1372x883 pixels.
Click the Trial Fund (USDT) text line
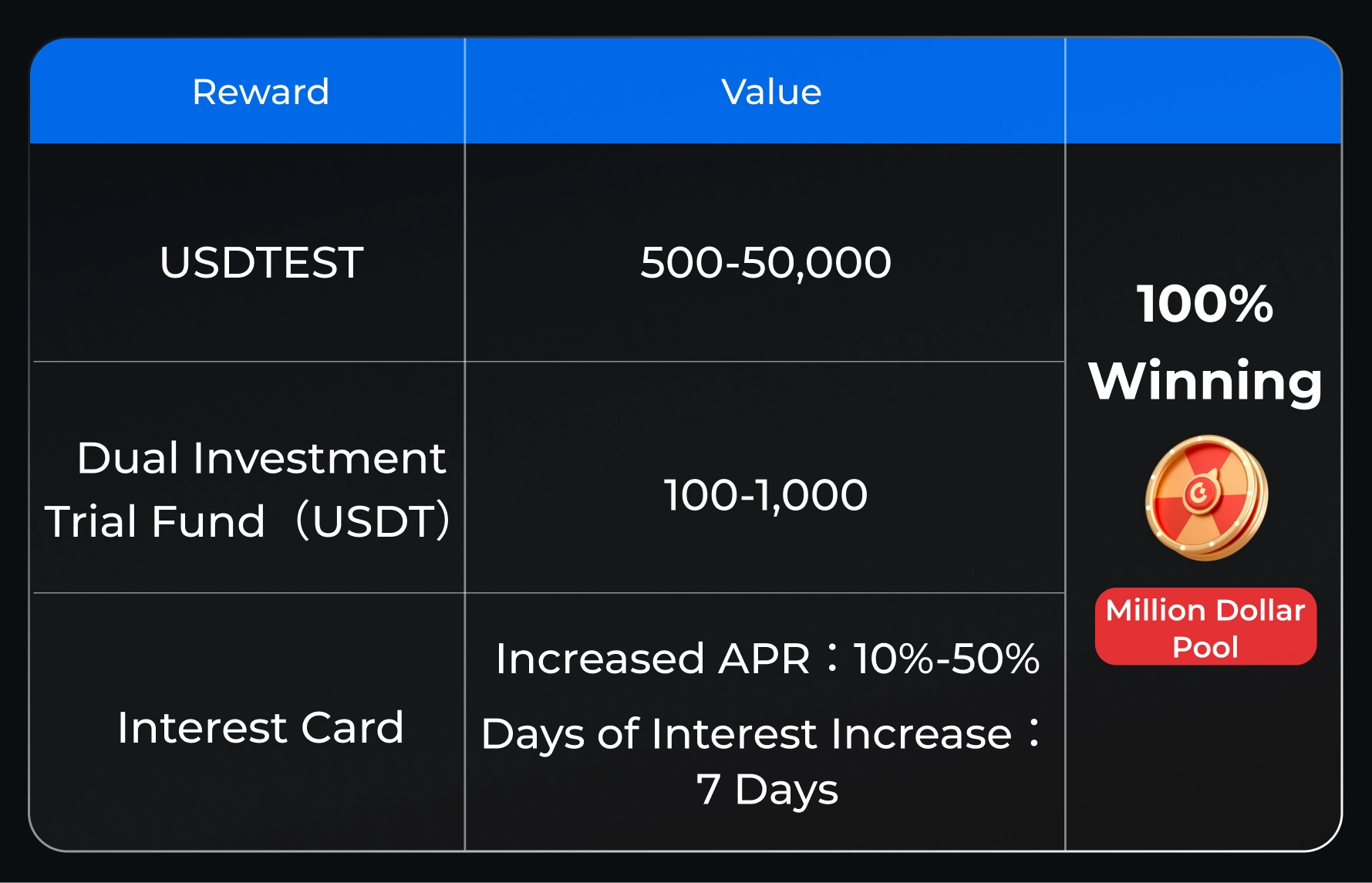247,521
